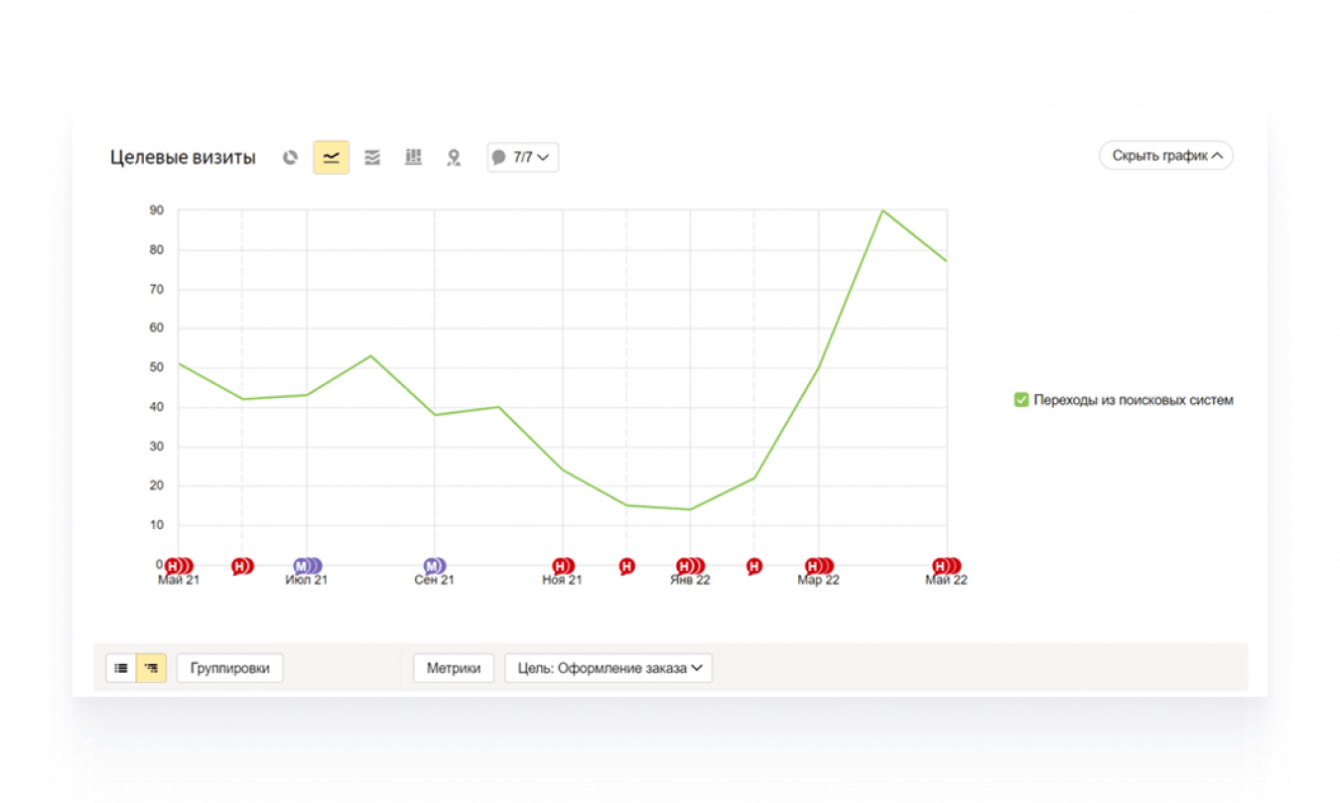Click the Июл 21 axis label
The height and width of the screenshot is (803, 1340).
(306, 580)
